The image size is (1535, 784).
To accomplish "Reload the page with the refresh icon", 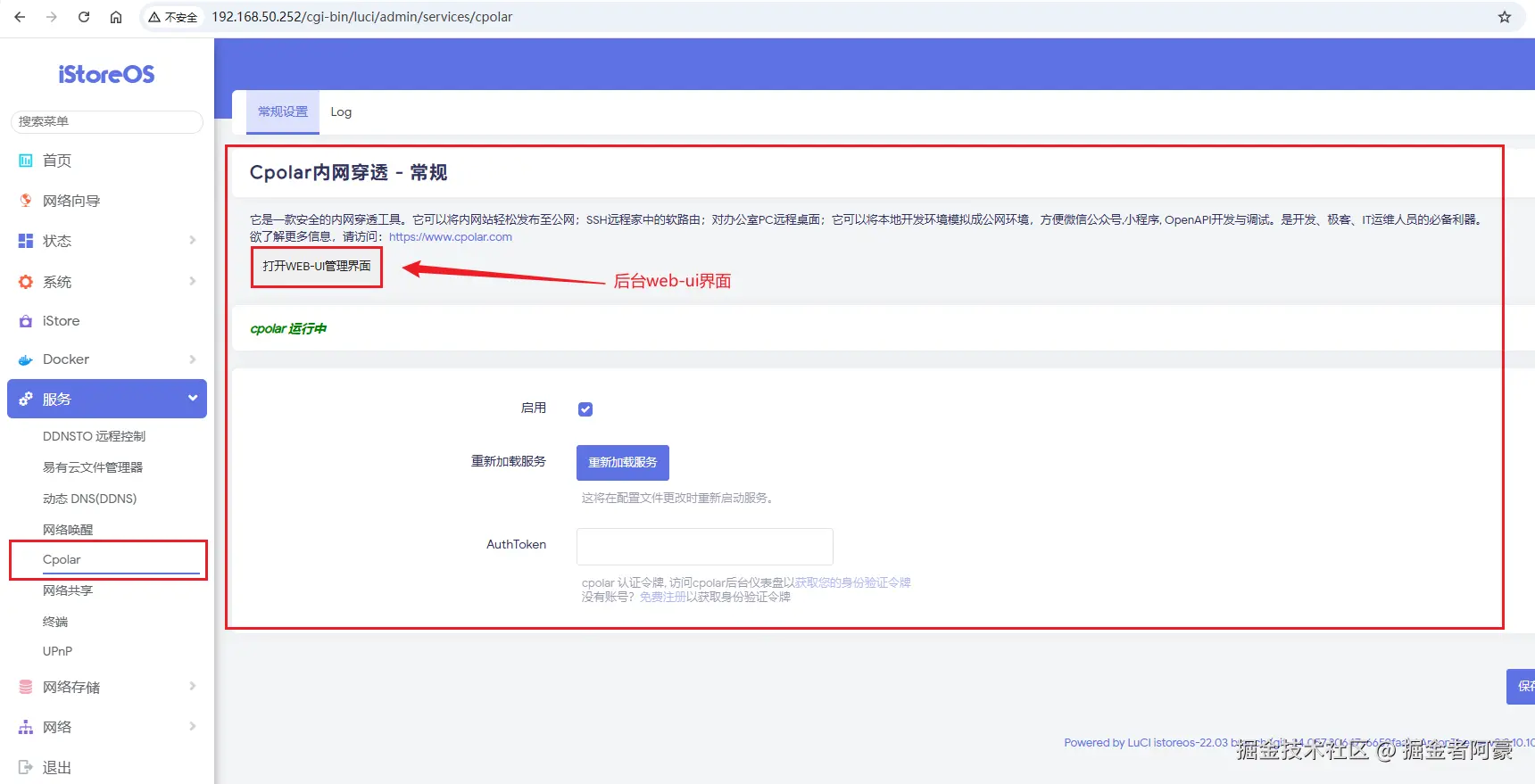I will point(84,17).
